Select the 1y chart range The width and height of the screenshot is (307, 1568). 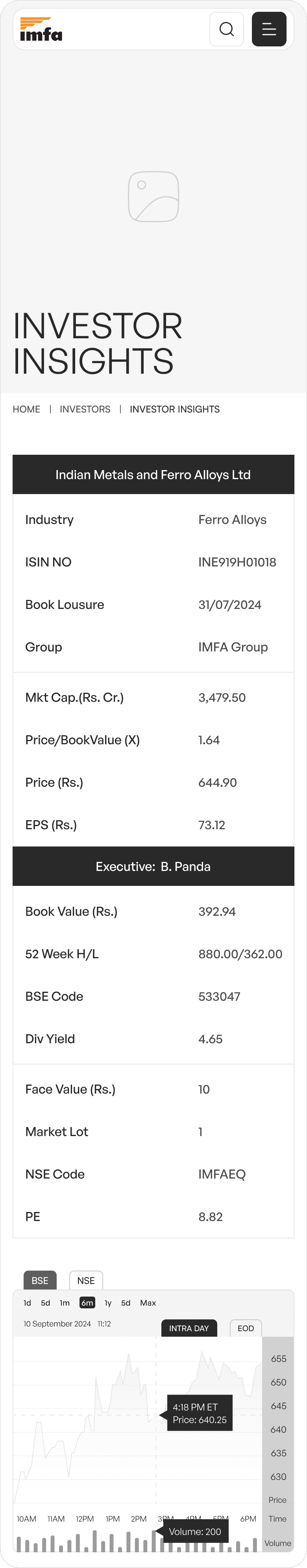coord(108,1303)
